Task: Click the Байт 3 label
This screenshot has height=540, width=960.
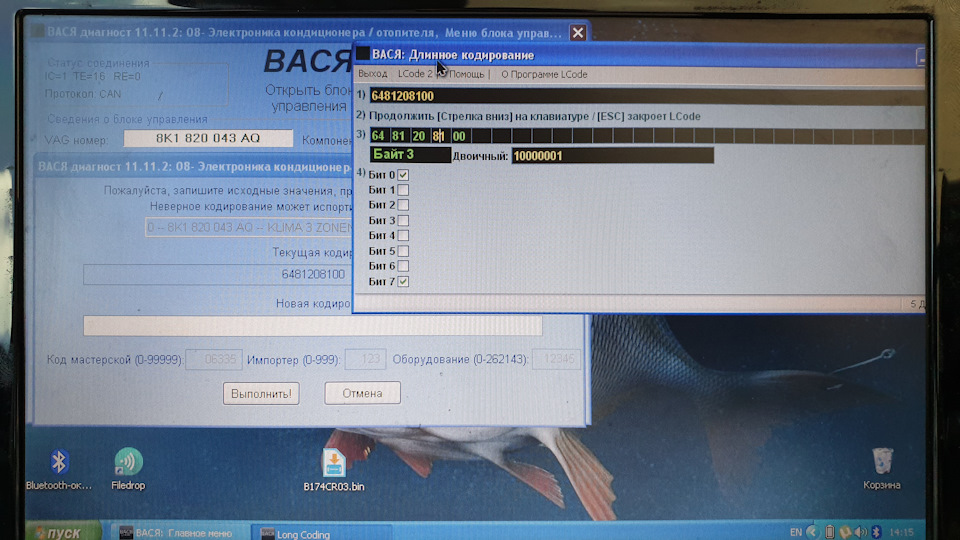Action: click(410, 155)
